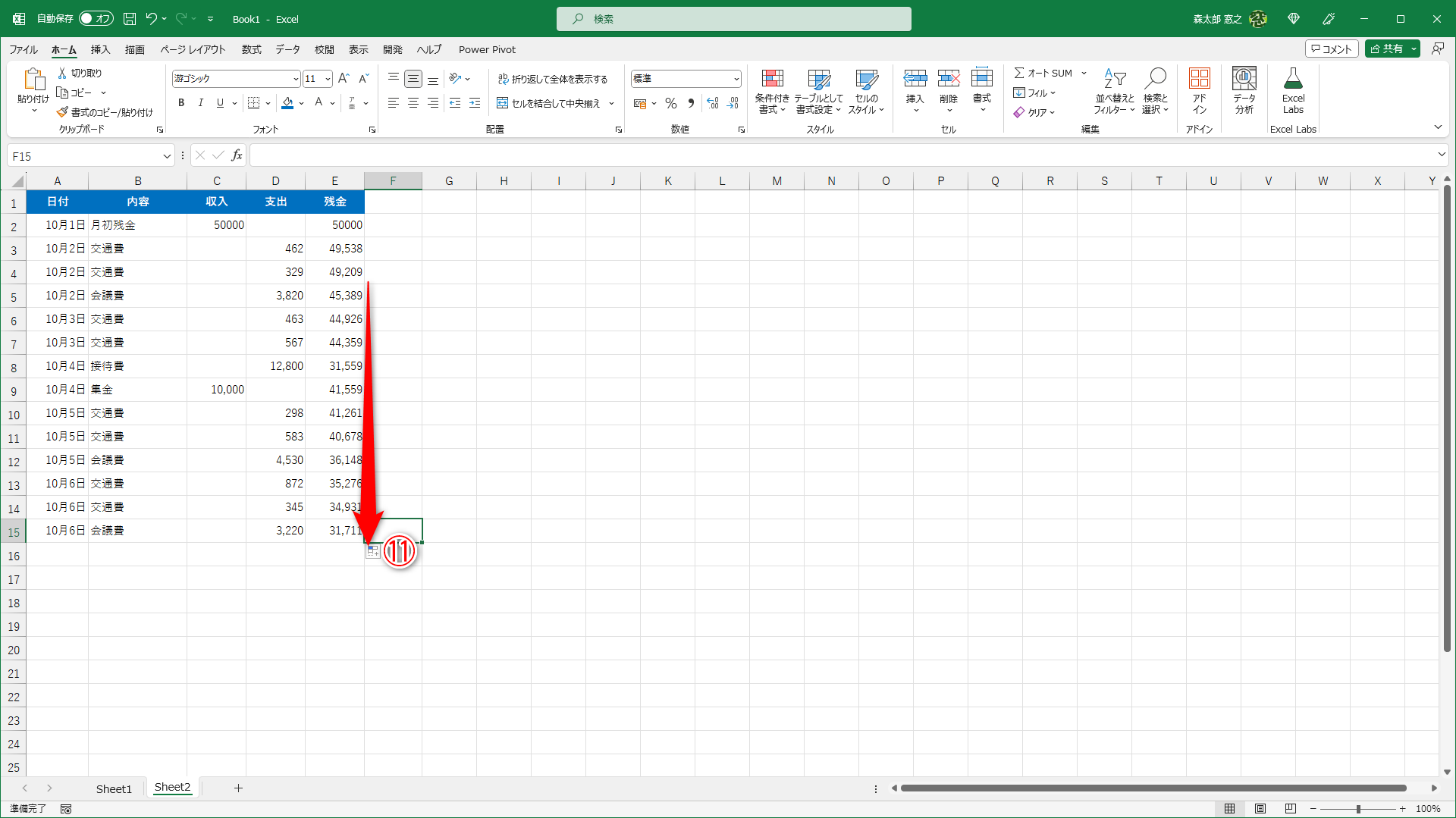Viewport: 1456px width, 818px height.
Task: Insert function with fx icon
Action: pyautogui.click(x=237, y=155)
